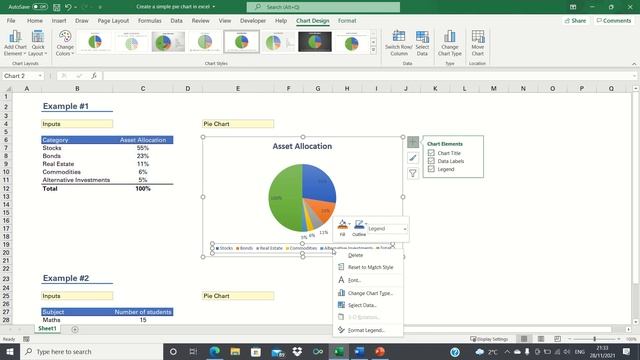Screen dimensions: 640x360
Task: Open Quick Layout gallery
Action: tap(38, 43)
